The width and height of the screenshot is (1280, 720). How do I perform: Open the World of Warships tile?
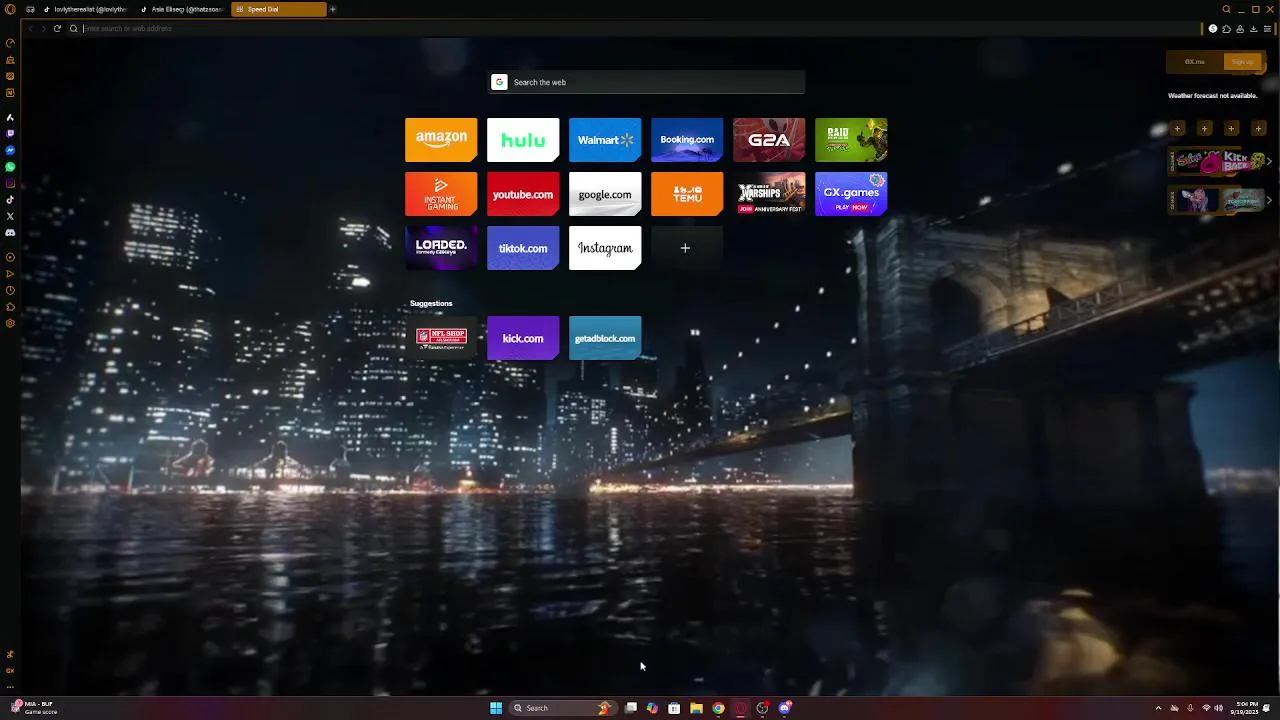[769, 194]
